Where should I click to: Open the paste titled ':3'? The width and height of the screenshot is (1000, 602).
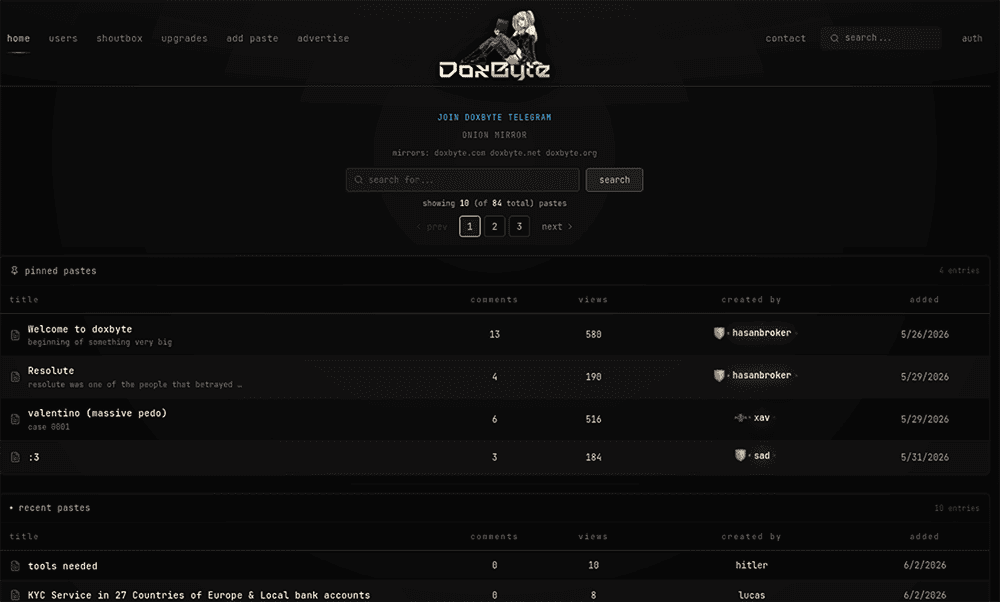point(34,457)
